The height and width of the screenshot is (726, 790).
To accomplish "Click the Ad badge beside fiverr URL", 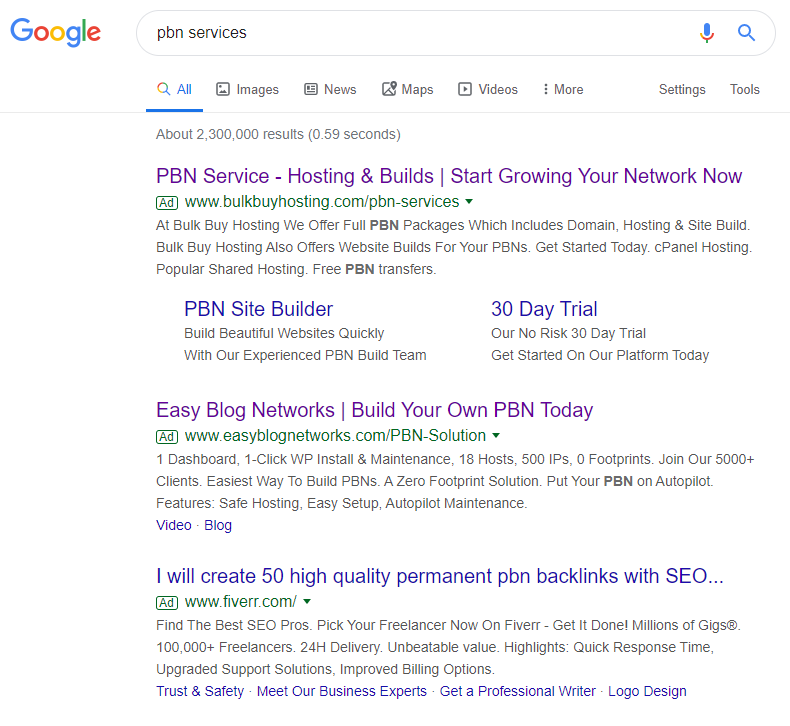I will [167, 603].
